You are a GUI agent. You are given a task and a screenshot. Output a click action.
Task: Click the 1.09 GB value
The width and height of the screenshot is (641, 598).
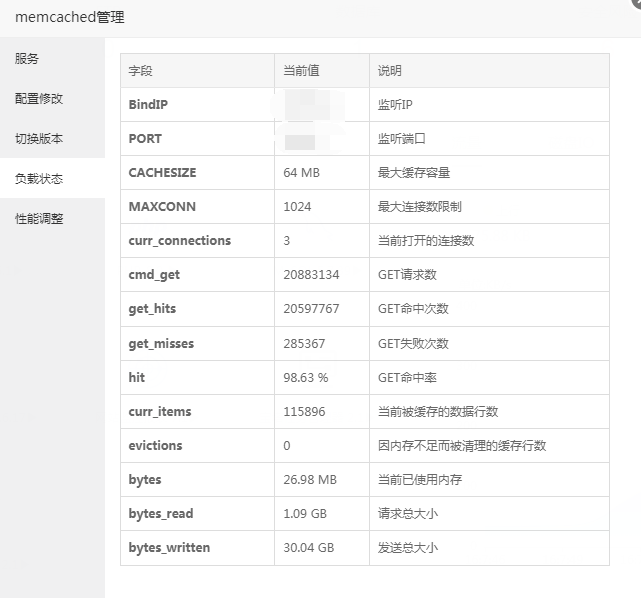pyautogui.click(x=305, y=513)
